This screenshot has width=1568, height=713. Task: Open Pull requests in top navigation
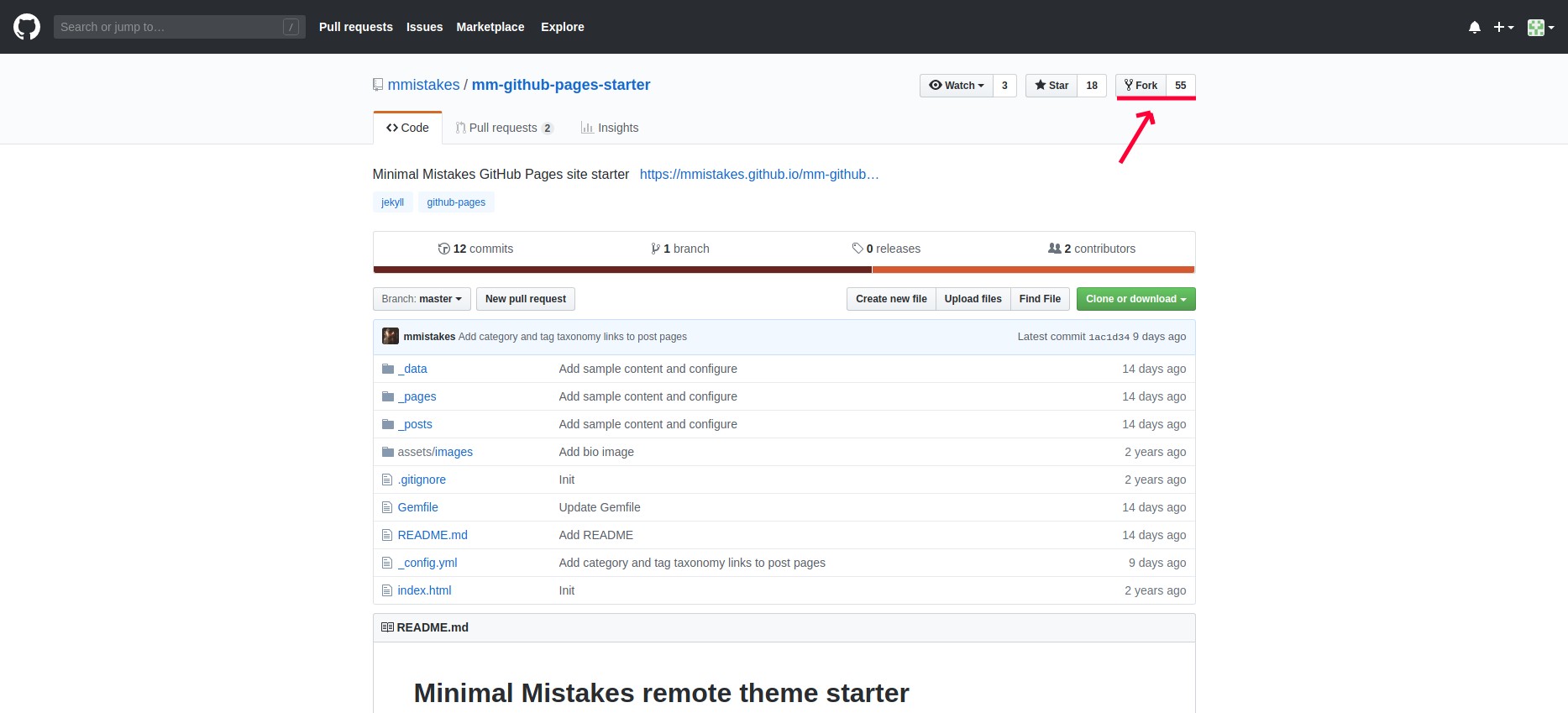click(356, 27)
